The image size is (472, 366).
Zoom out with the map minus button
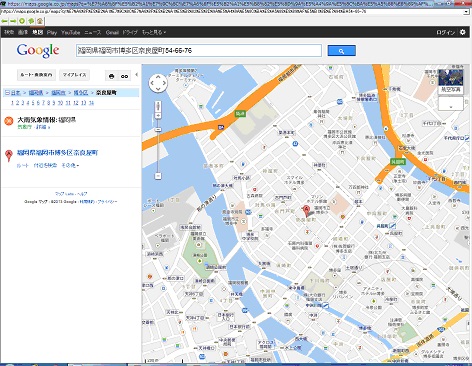[158, 176]
